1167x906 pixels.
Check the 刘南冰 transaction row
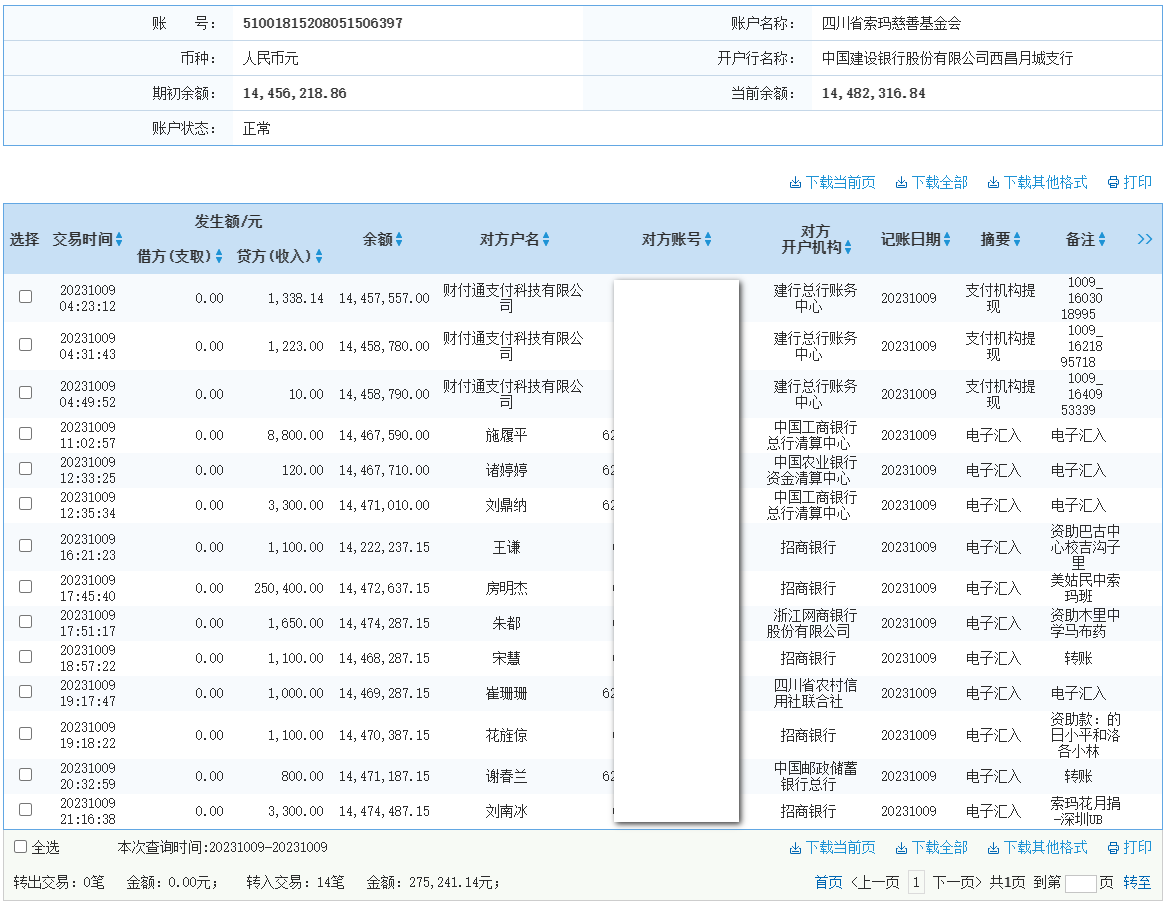(25, 809)
